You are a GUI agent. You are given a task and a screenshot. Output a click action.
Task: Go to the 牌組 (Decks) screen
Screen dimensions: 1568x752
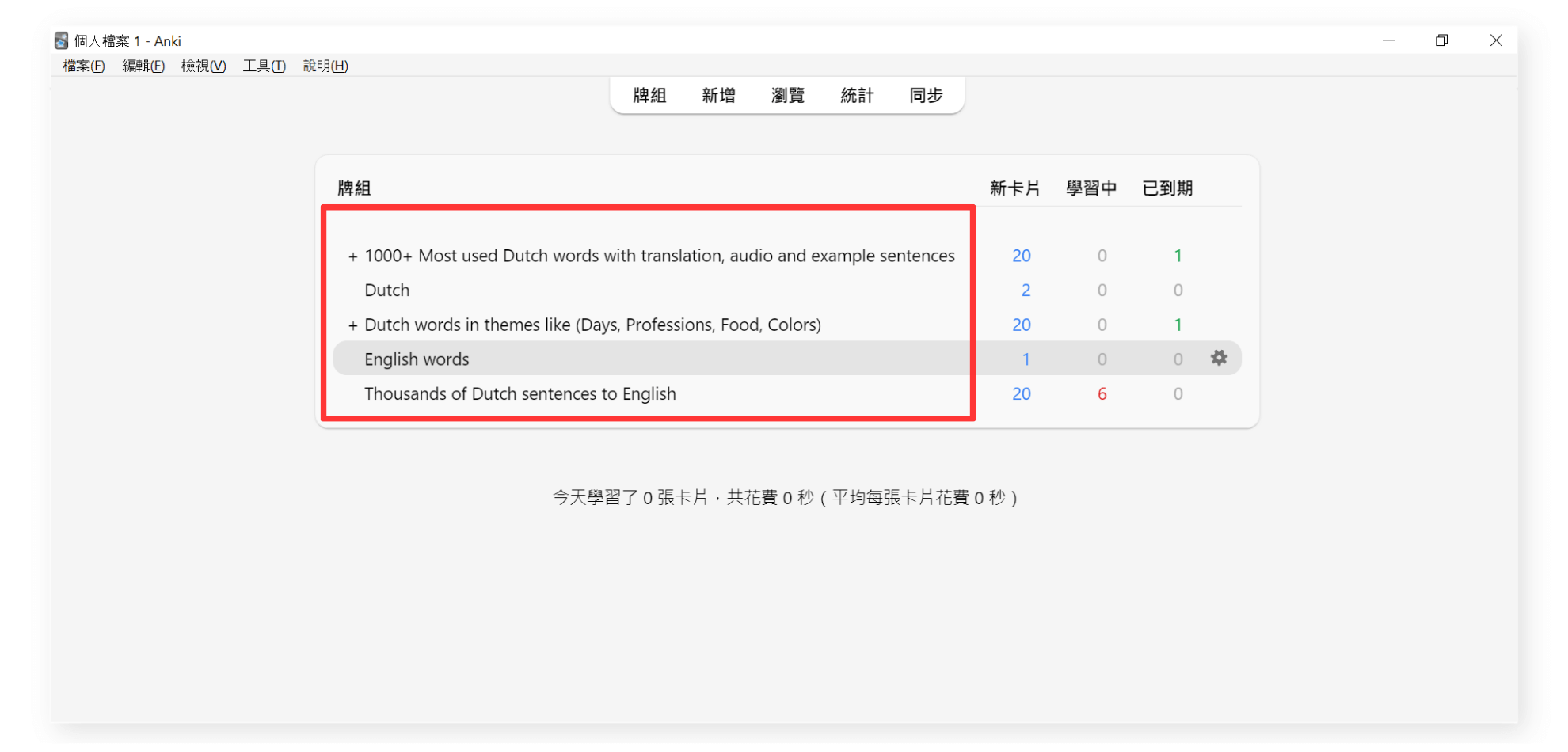pos(649,96)
